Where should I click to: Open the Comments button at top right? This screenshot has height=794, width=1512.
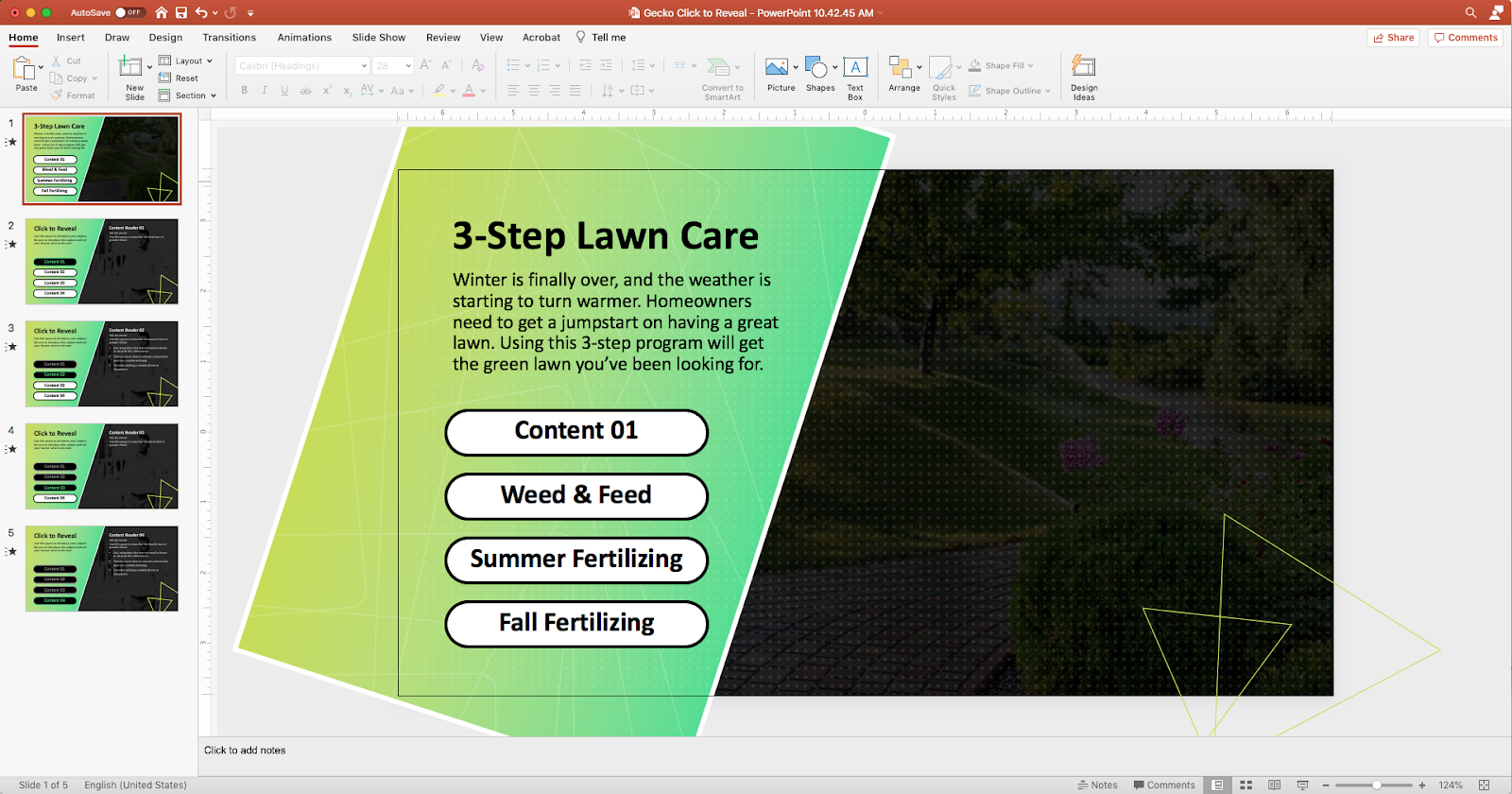click(x=1466, y=38)
